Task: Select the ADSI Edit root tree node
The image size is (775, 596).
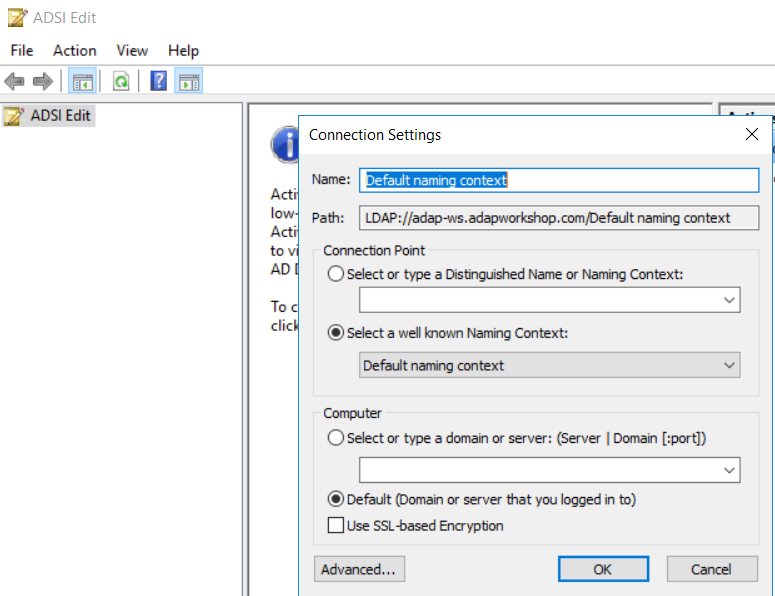Action: click(x=48, y=116)
